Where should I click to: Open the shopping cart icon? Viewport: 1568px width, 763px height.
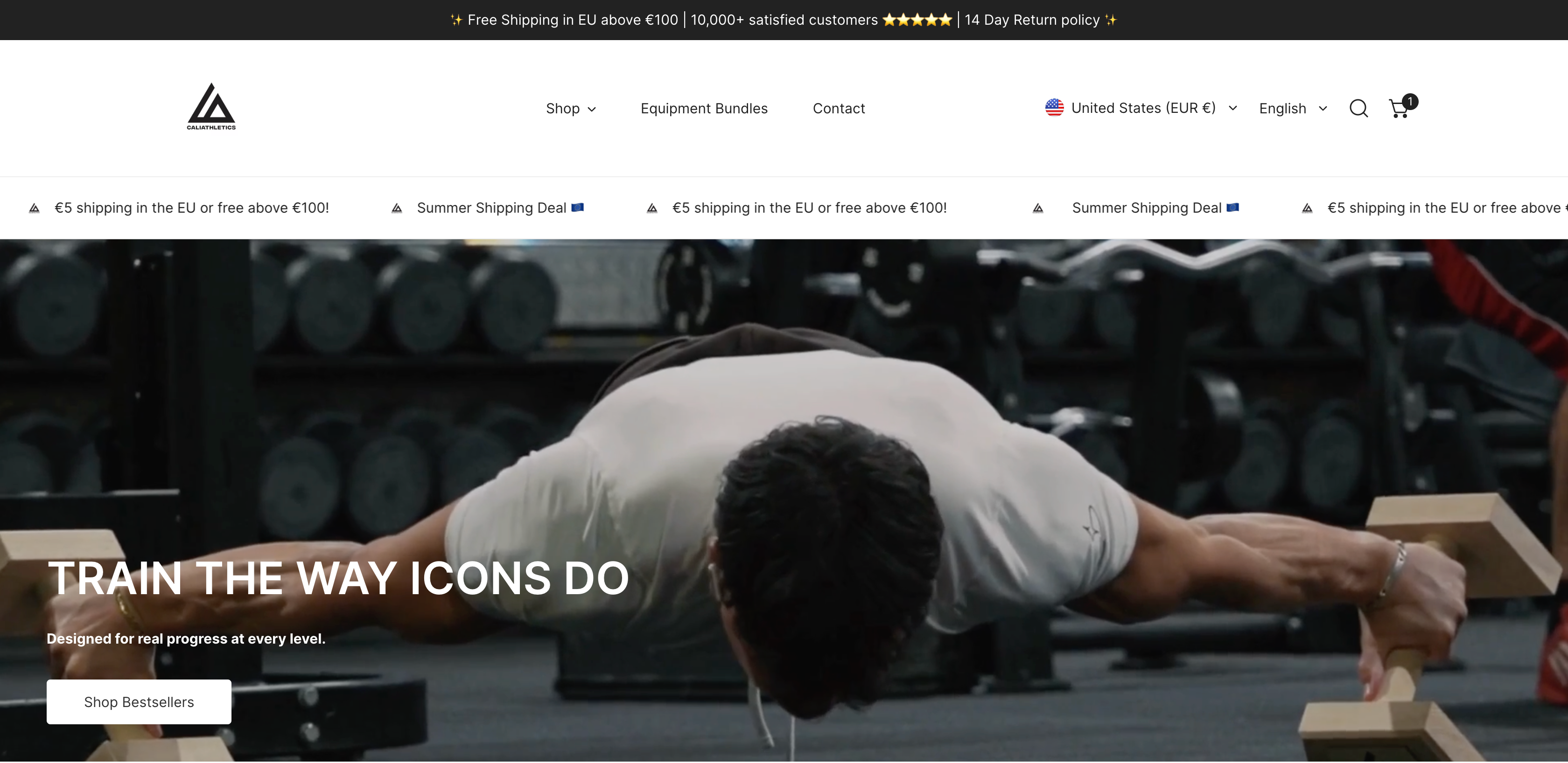point(1399,108)
